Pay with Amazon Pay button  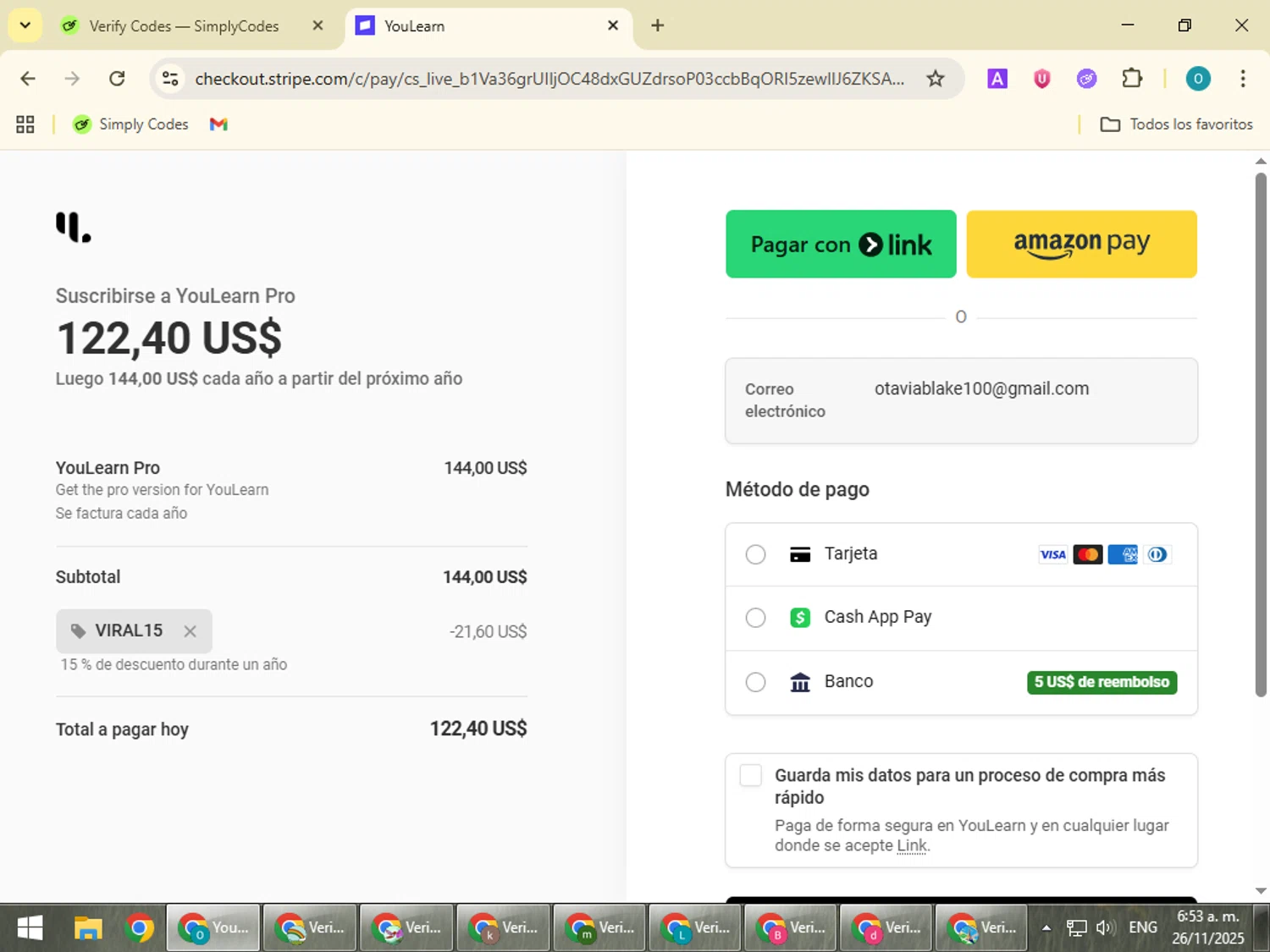click(1081, 244)
